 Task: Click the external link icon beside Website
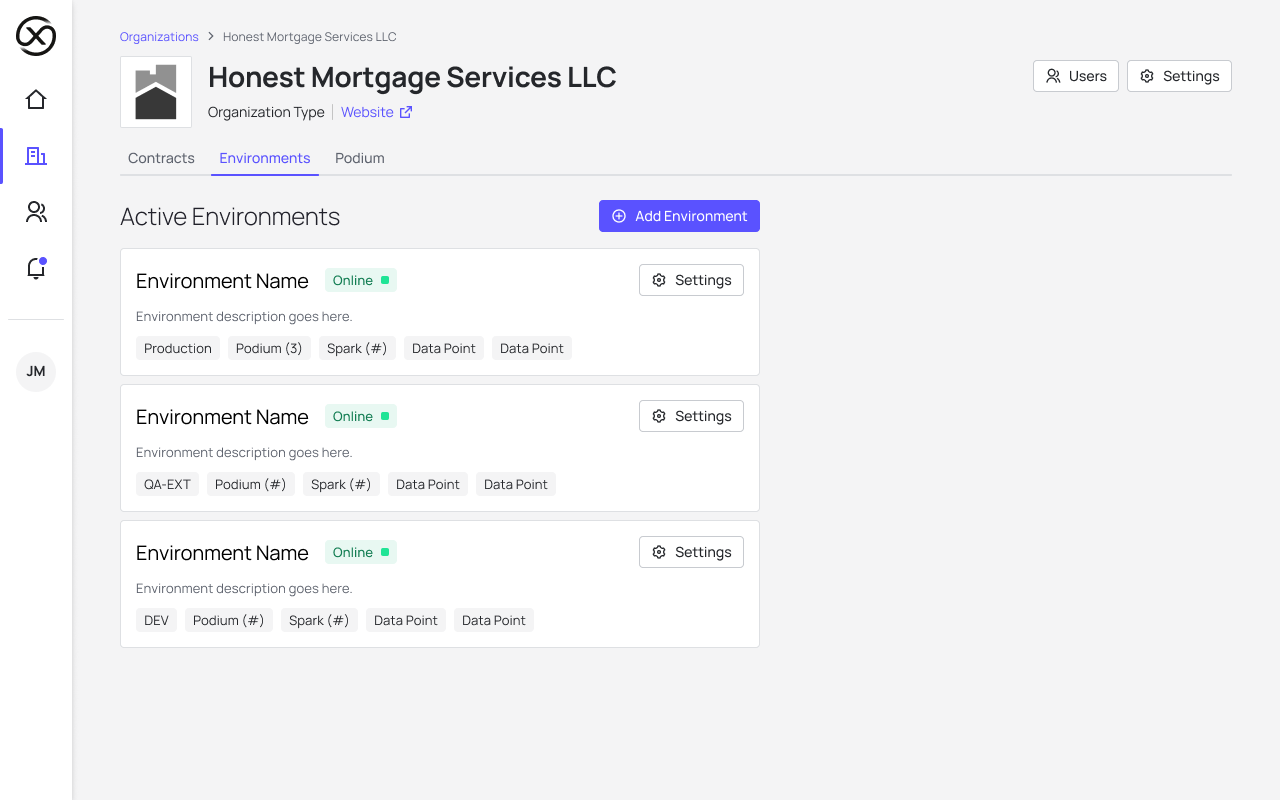coord(406,112)
